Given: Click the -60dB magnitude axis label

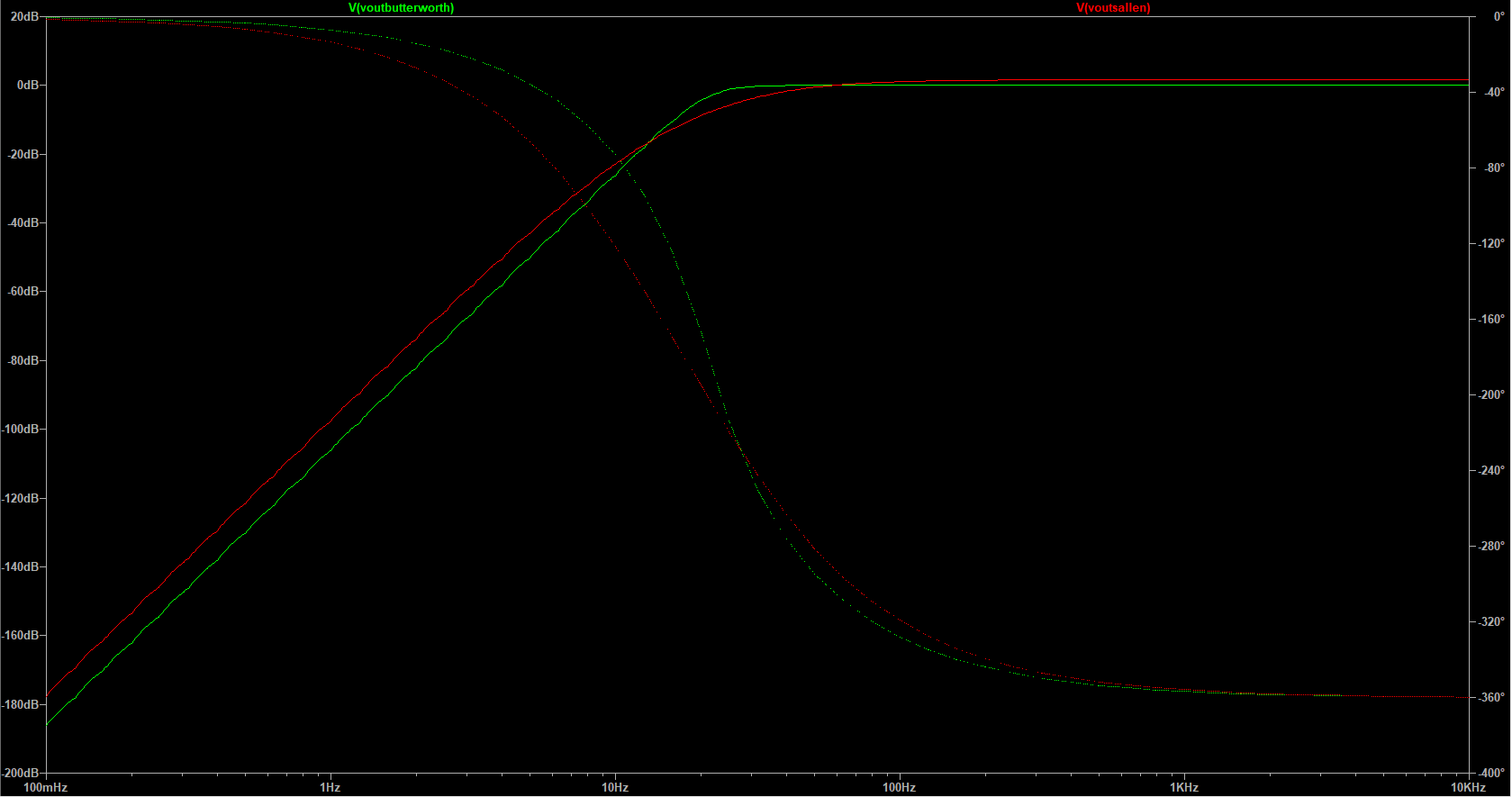Looking at the screenshot, I should coord(23,291).
